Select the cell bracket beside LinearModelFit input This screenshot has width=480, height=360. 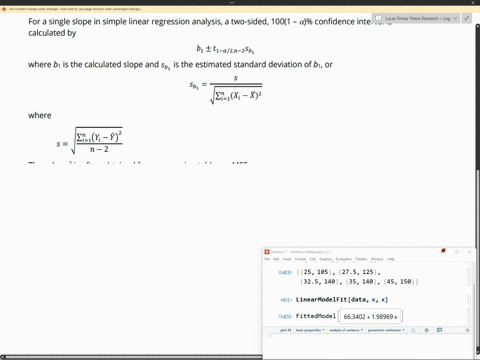coord(468,300)
